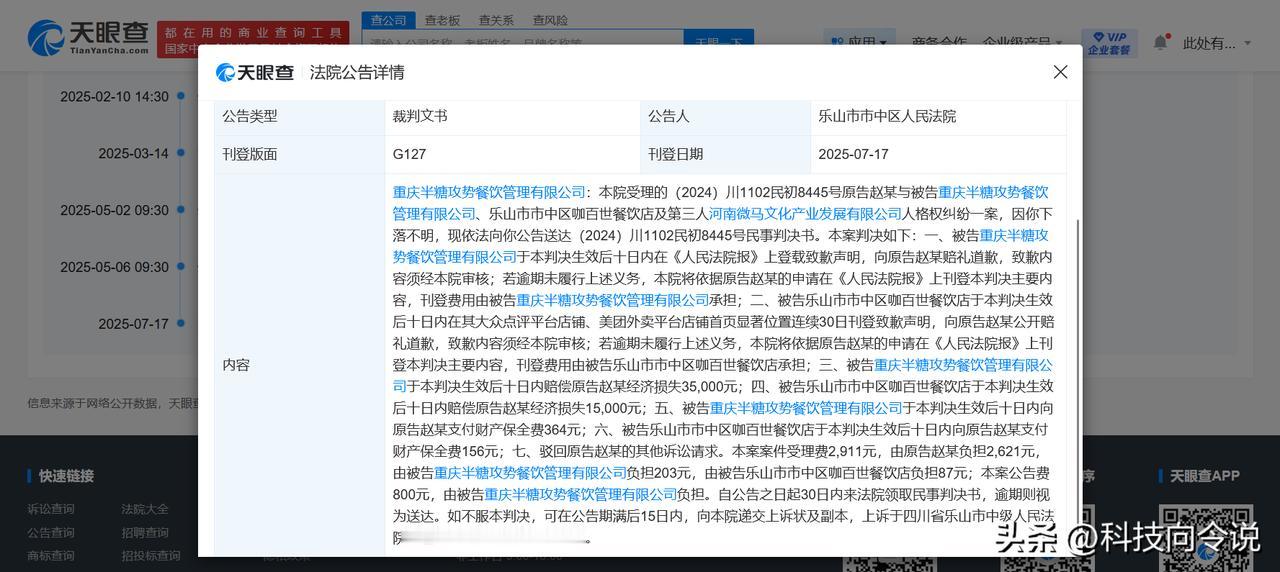The image size is (1280, 572).
Task: Open the 河南微马文化产业发展有限公司 company link
Action: point(806,214)
